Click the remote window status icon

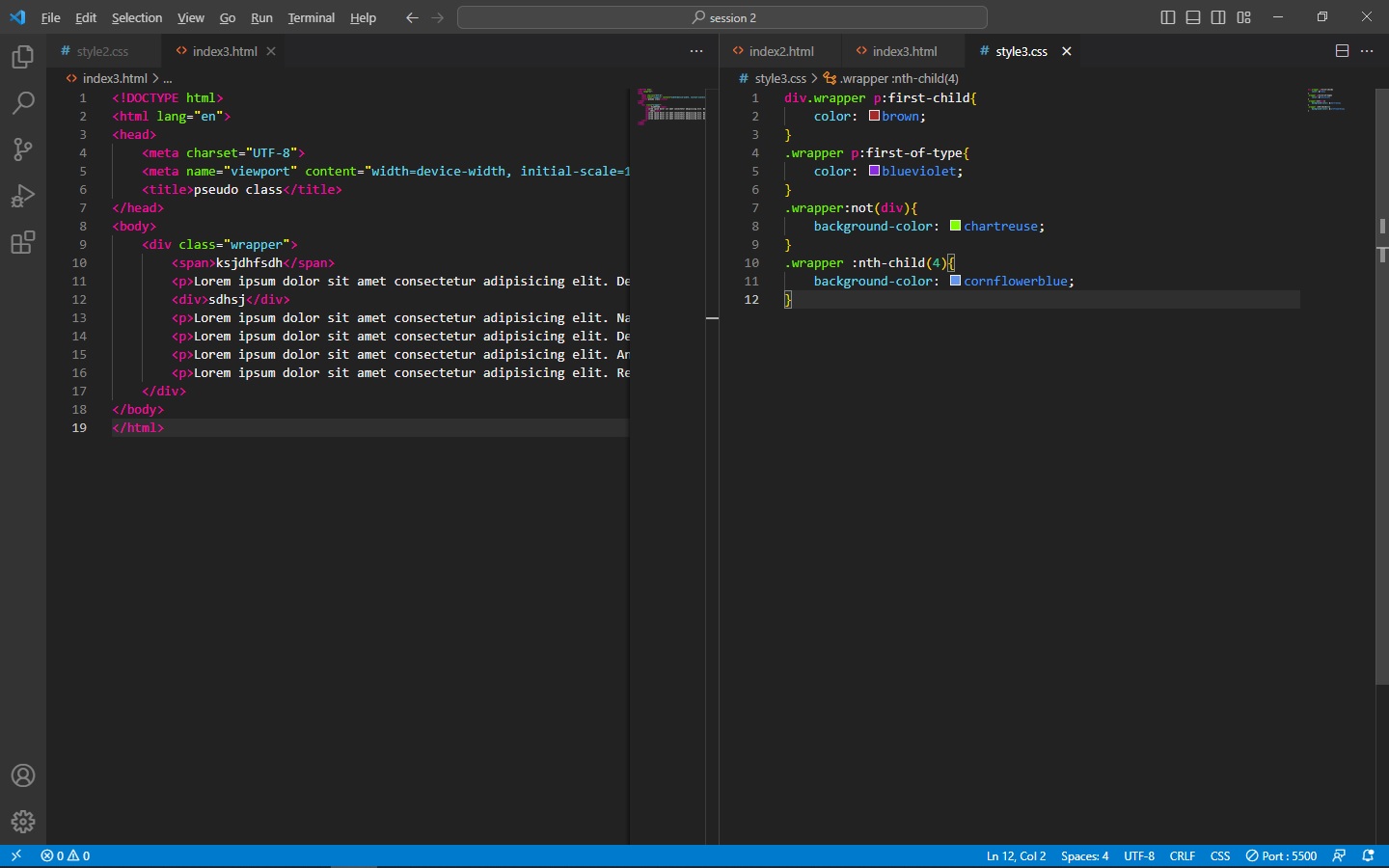coord(15,855)
